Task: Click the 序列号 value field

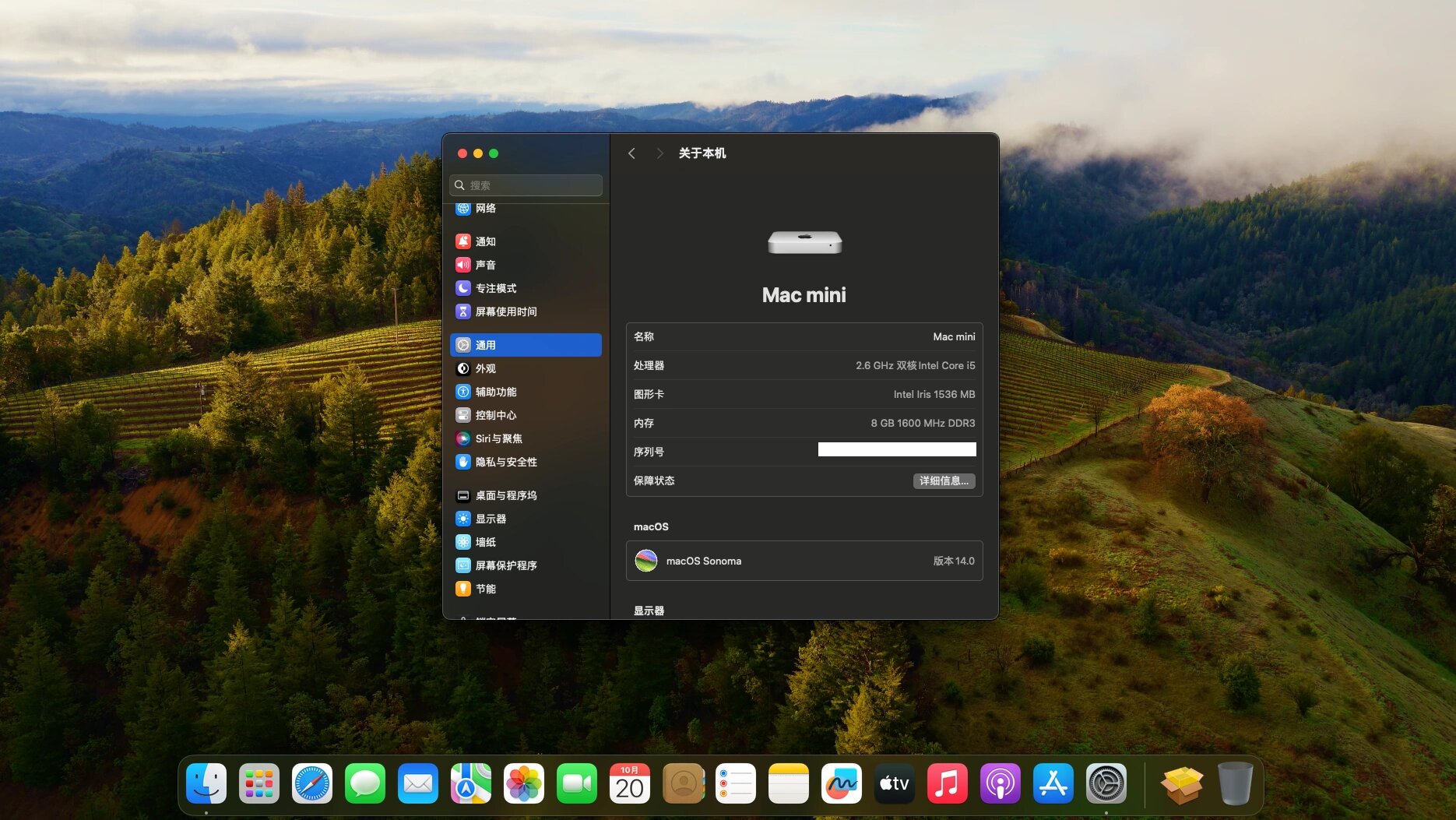Action: (897, 449)
